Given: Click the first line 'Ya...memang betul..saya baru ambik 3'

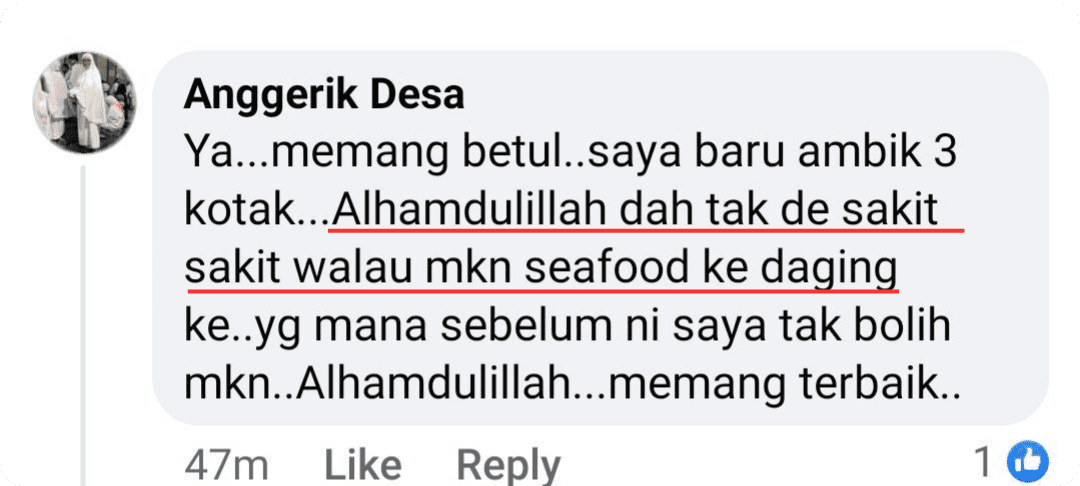Looking at the screenshot, I should (570, 156).
